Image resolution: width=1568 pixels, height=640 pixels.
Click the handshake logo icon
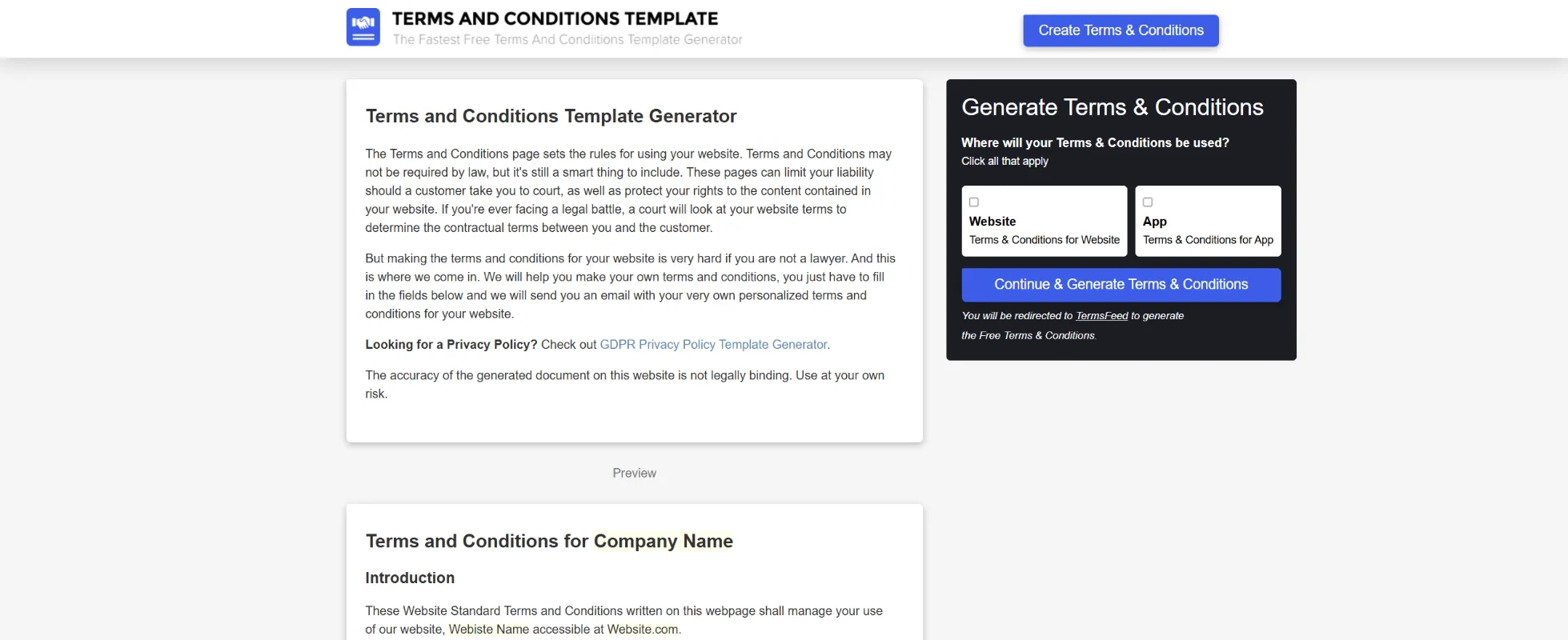click(x=363, y=27)
